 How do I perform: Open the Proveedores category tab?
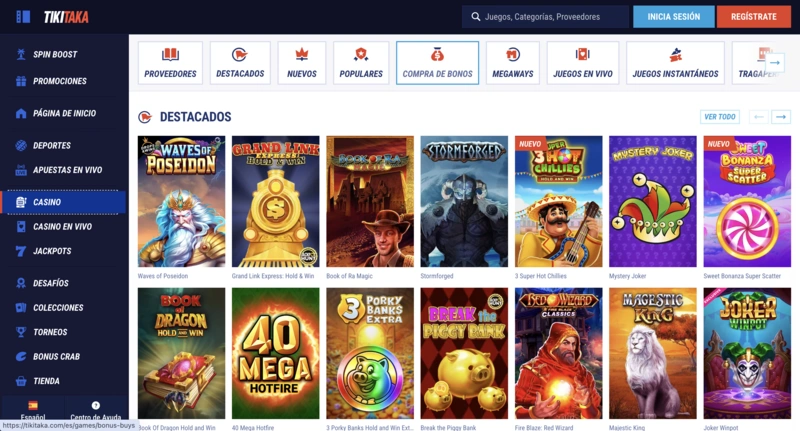170,63
